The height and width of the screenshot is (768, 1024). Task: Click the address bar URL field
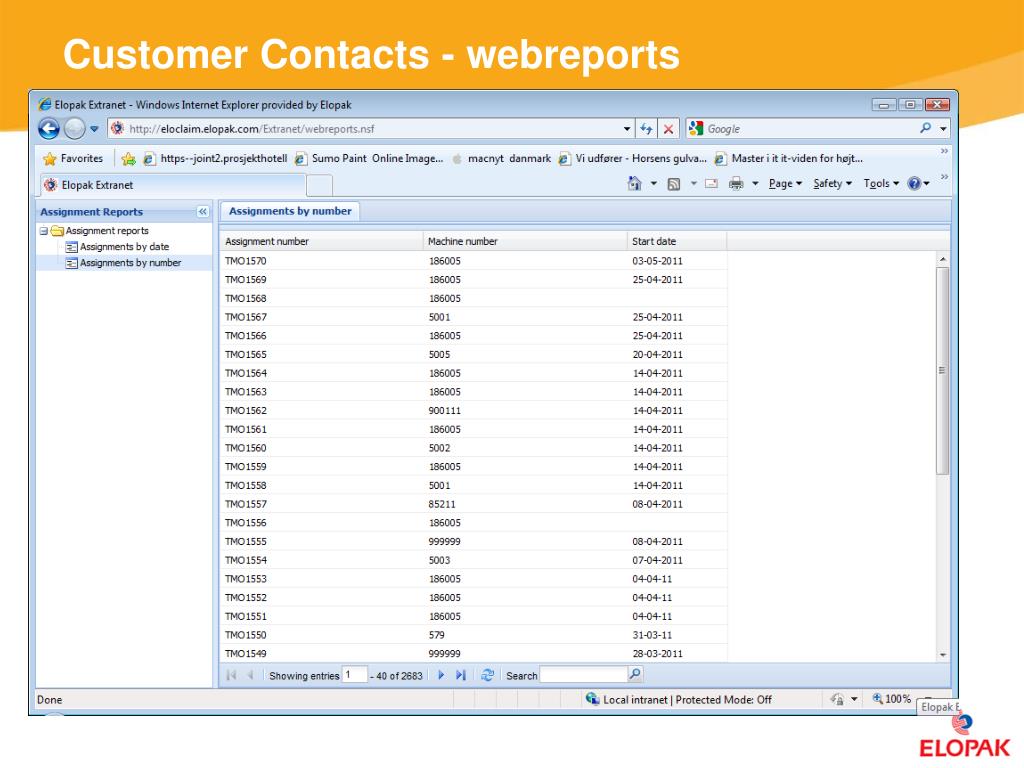tap(366, 129)
